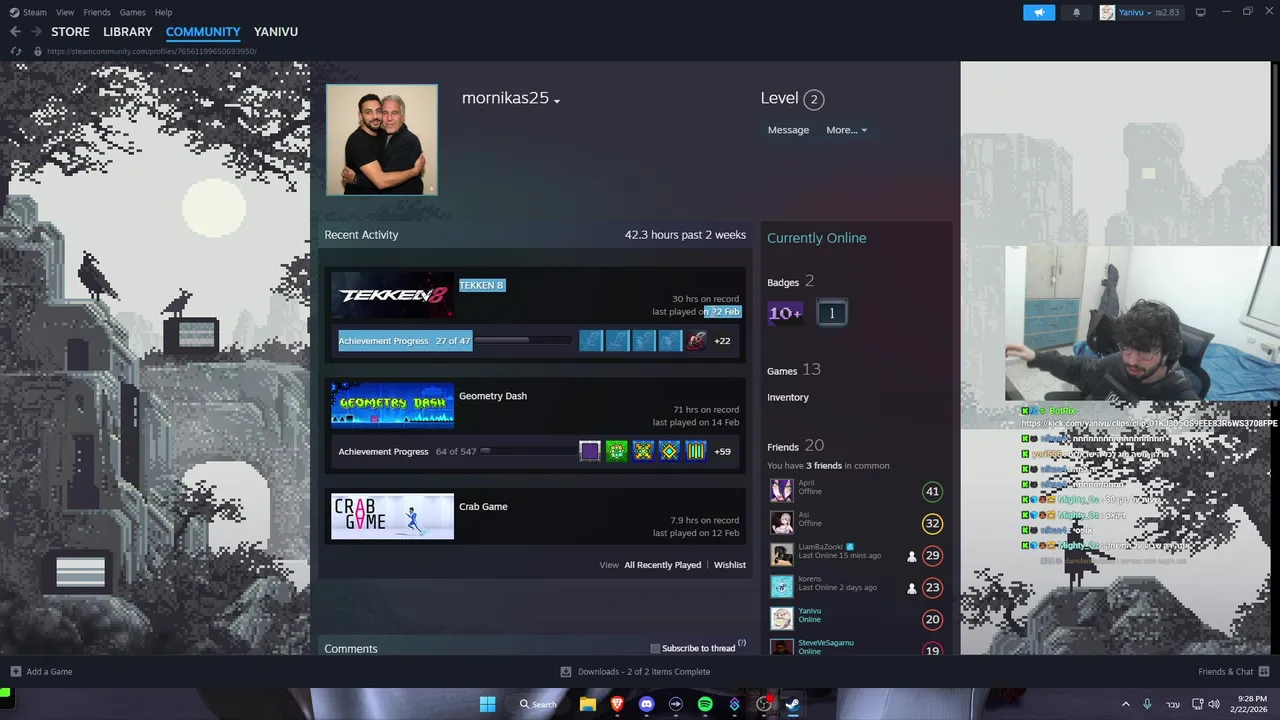Open the Badges 2 link
Image resolution: width=1280 pixels, height=720 pixels.
point(791,282)
